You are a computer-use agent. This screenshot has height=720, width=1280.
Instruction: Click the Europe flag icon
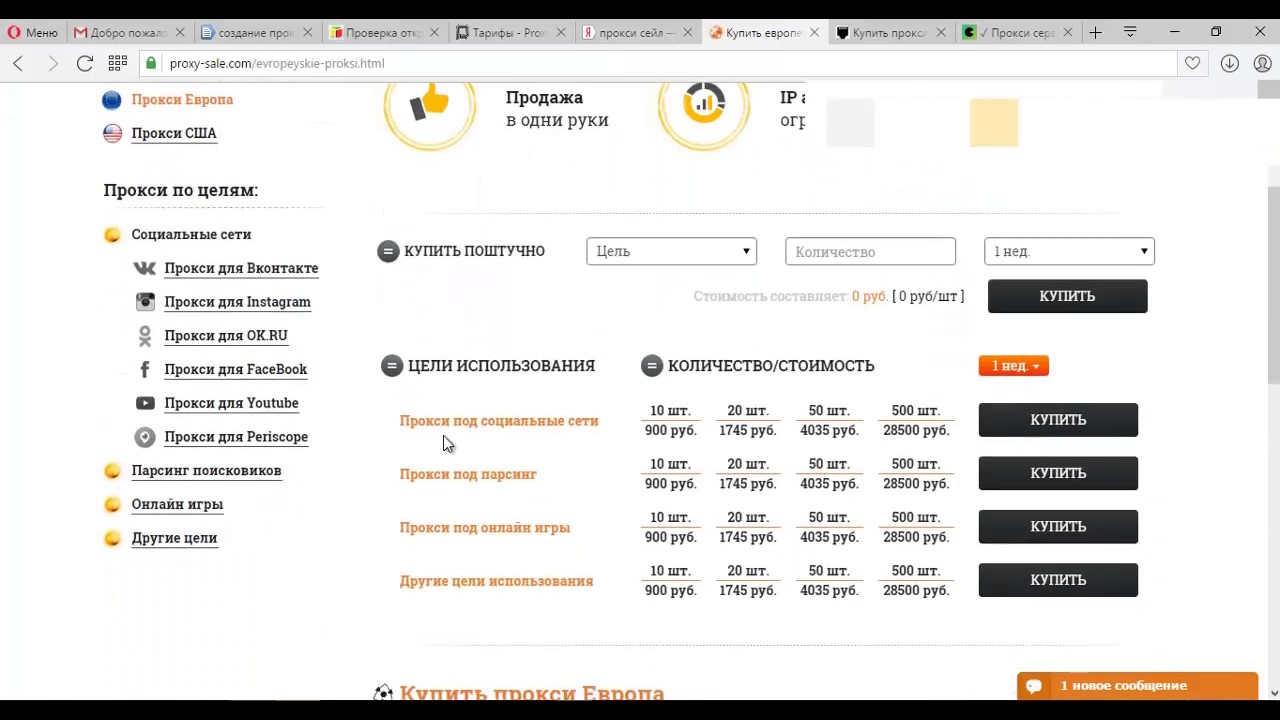point(112,99)
